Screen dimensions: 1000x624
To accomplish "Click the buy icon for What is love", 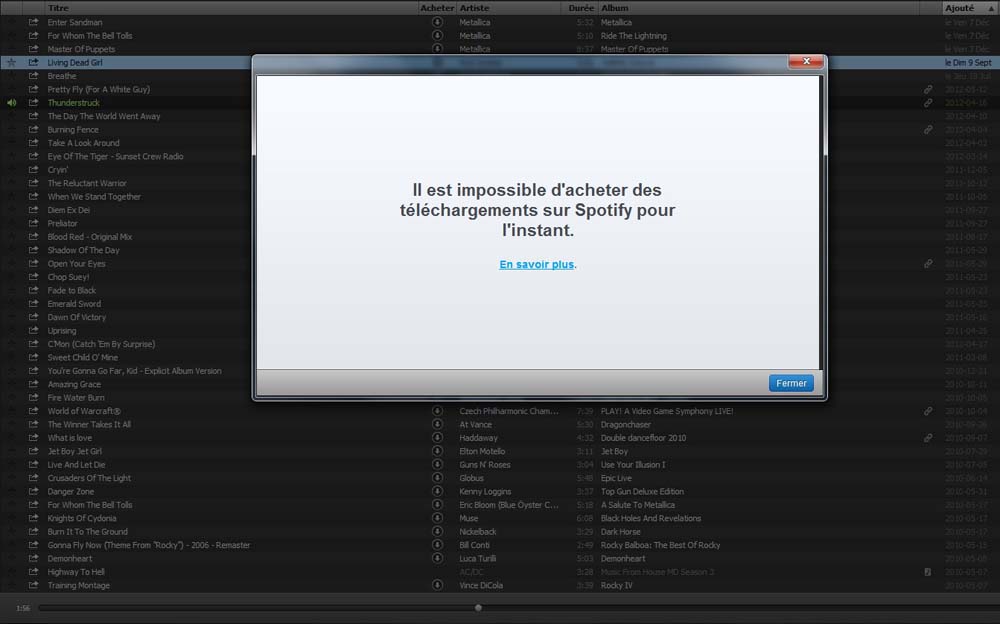I will tap(438, 438).
